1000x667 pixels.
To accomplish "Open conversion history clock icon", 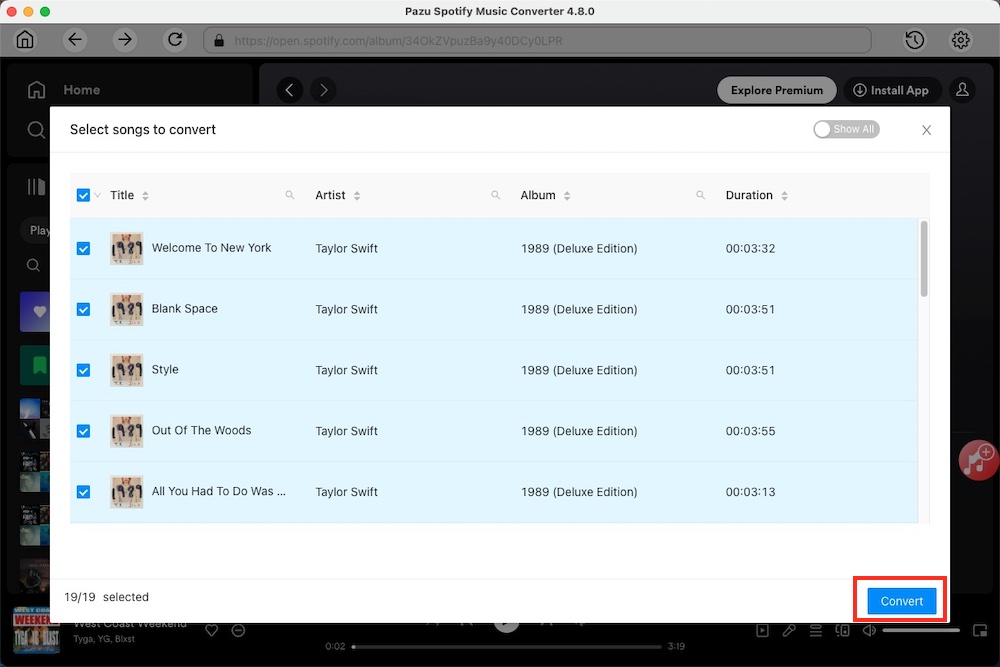I will (x=914, y=40).
